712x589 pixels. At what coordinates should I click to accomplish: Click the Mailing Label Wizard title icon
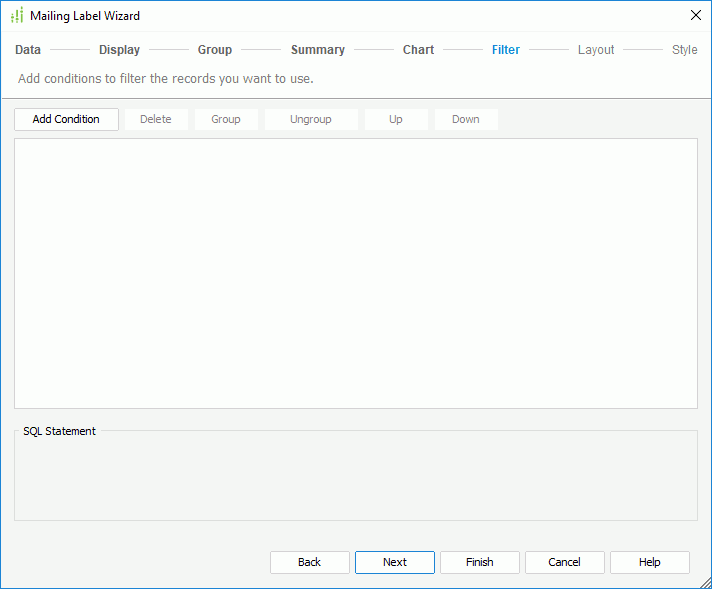tap(17, 15)
